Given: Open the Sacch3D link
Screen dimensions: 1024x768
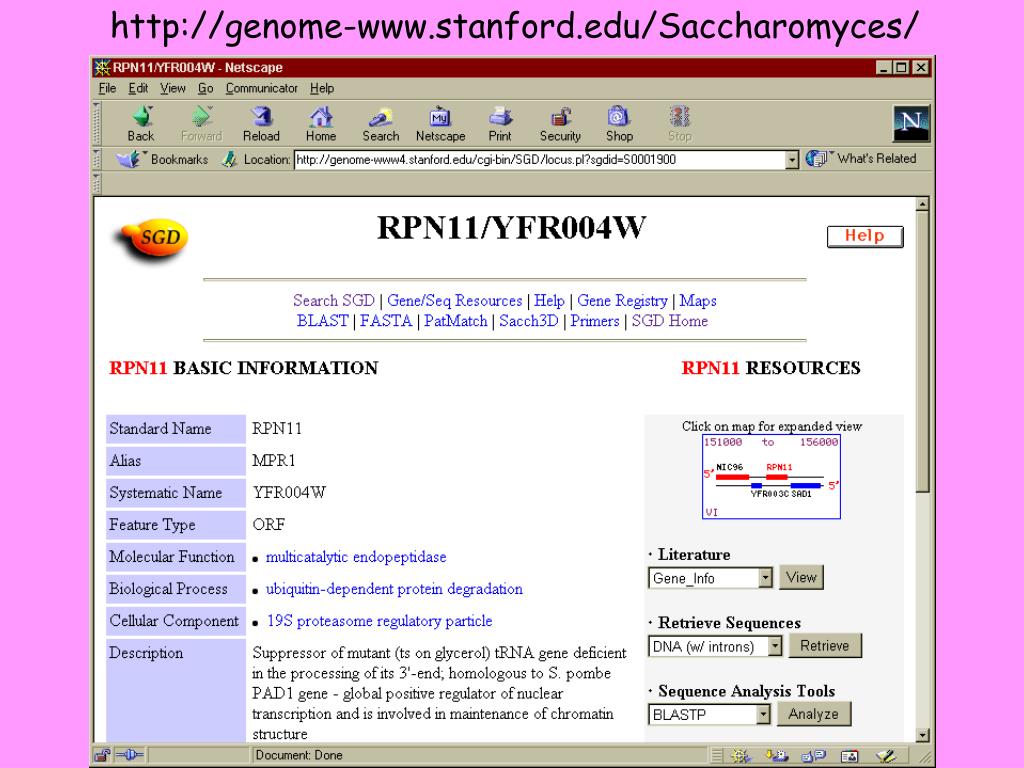Looking at the screenshot, I should point(529,321).
